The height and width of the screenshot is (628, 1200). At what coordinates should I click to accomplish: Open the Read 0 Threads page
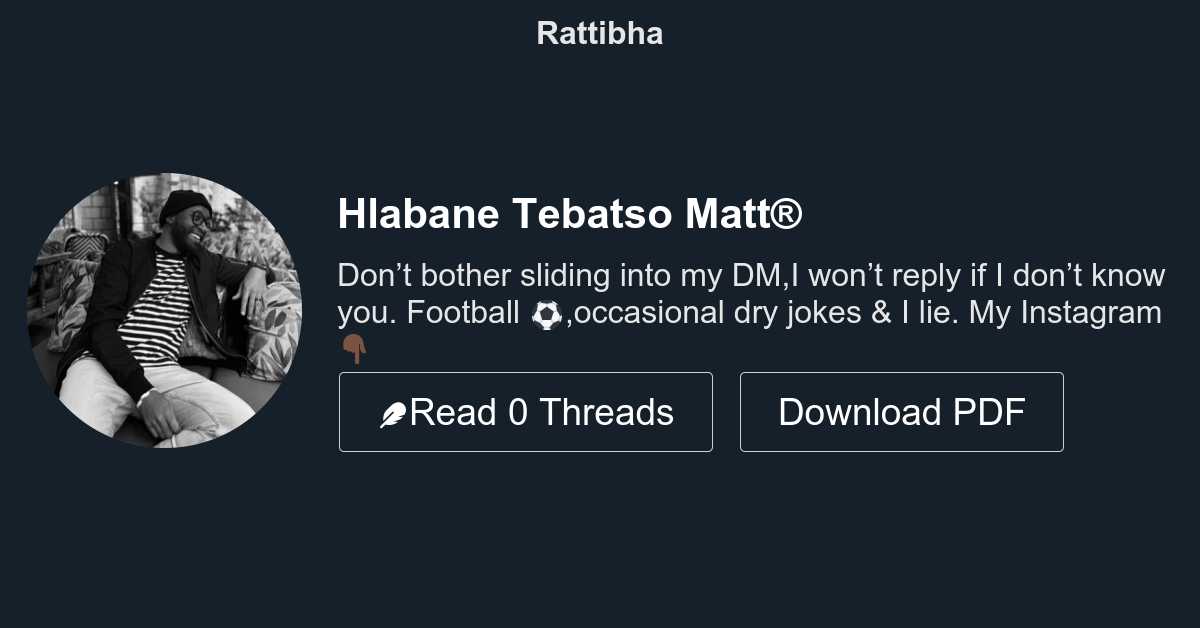tap(526, 412)
